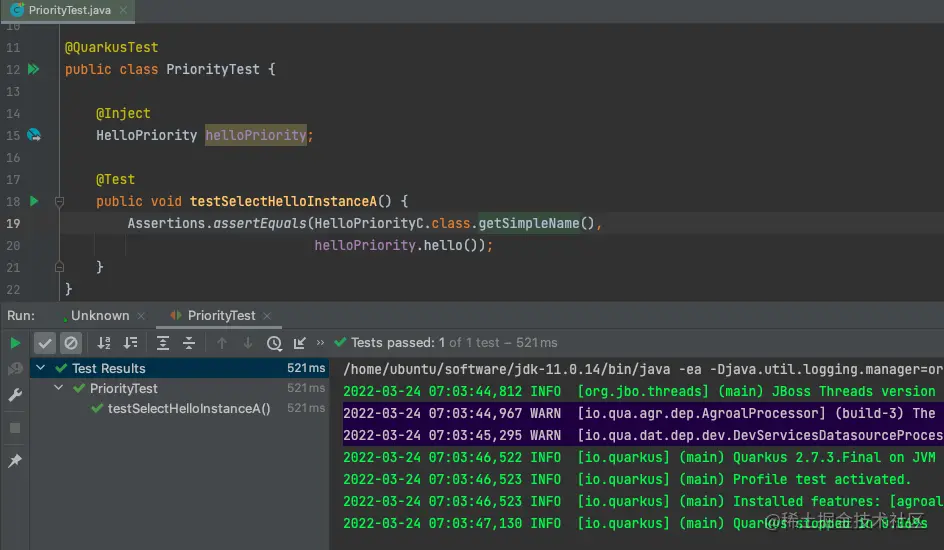
Task: Click the Quarkus 2.7.3.Final log line
Action: coord(639,457)
